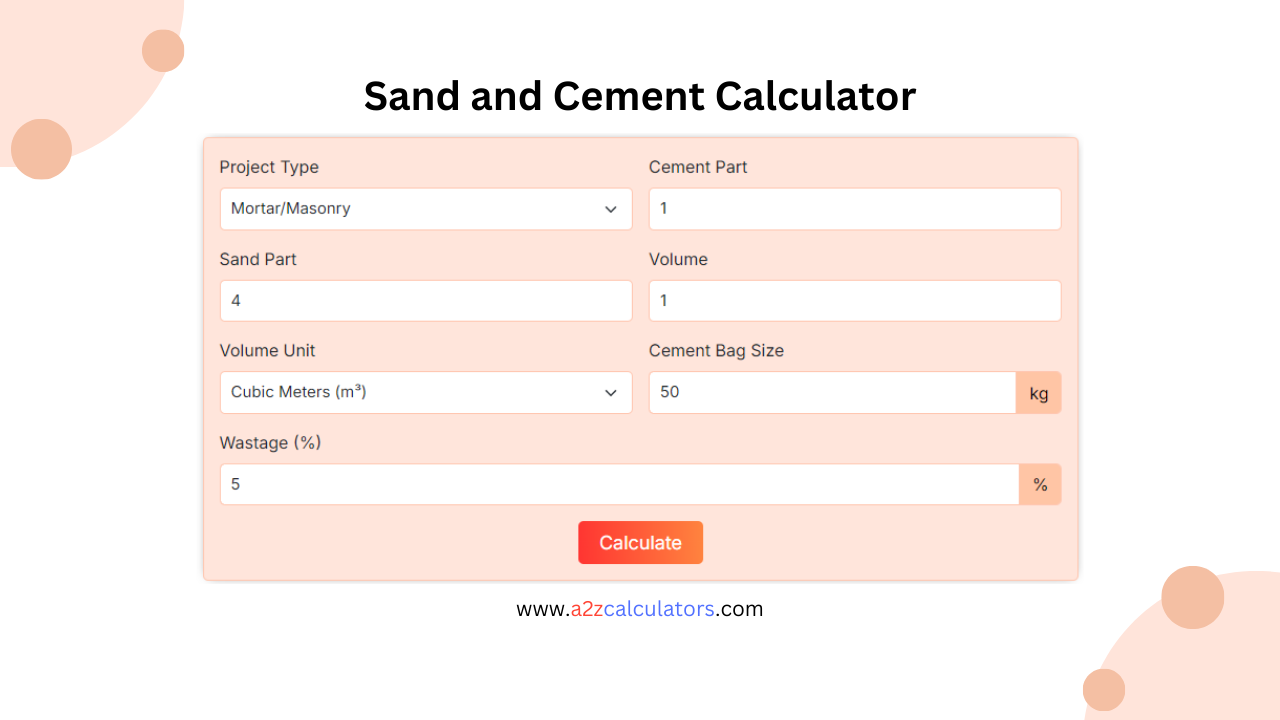Visit the a2zcalculators link
1280x720 pixels.
(x=639, y=608)
